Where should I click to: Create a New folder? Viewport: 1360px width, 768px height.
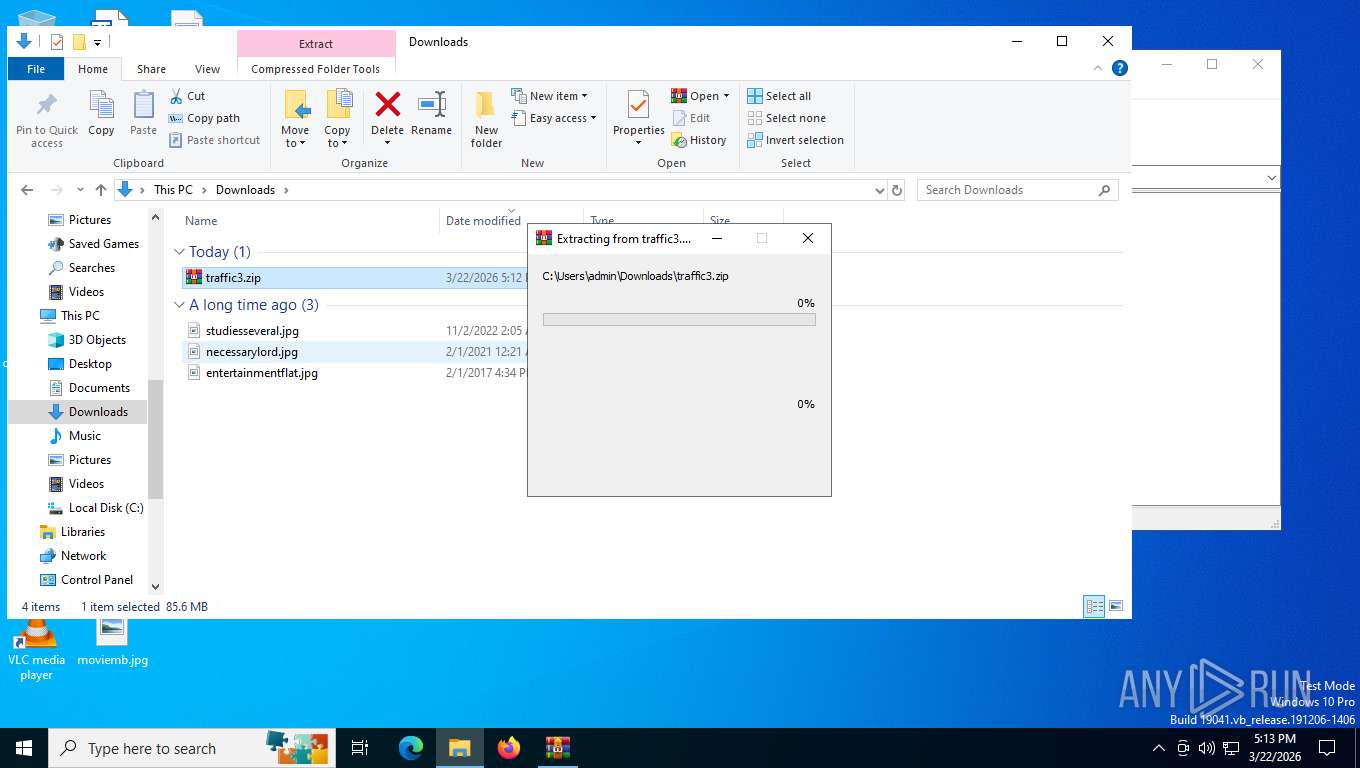(486, 119)
